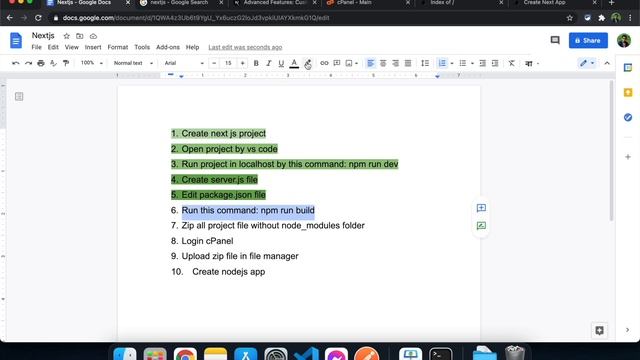This screenshot has height=360, width=640.
Task: Click the Redo icon in toolbar
Action: [x=28, y=63]
